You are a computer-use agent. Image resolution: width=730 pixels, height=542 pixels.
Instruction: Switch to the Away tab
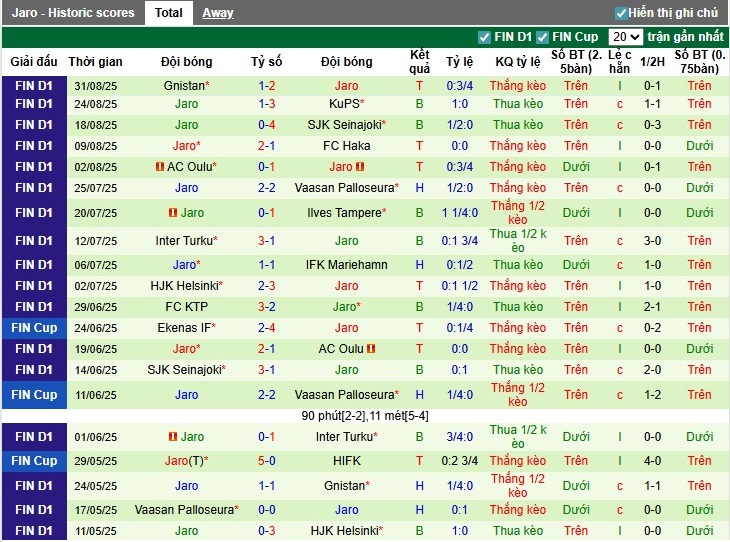click(x=218, y=13)
